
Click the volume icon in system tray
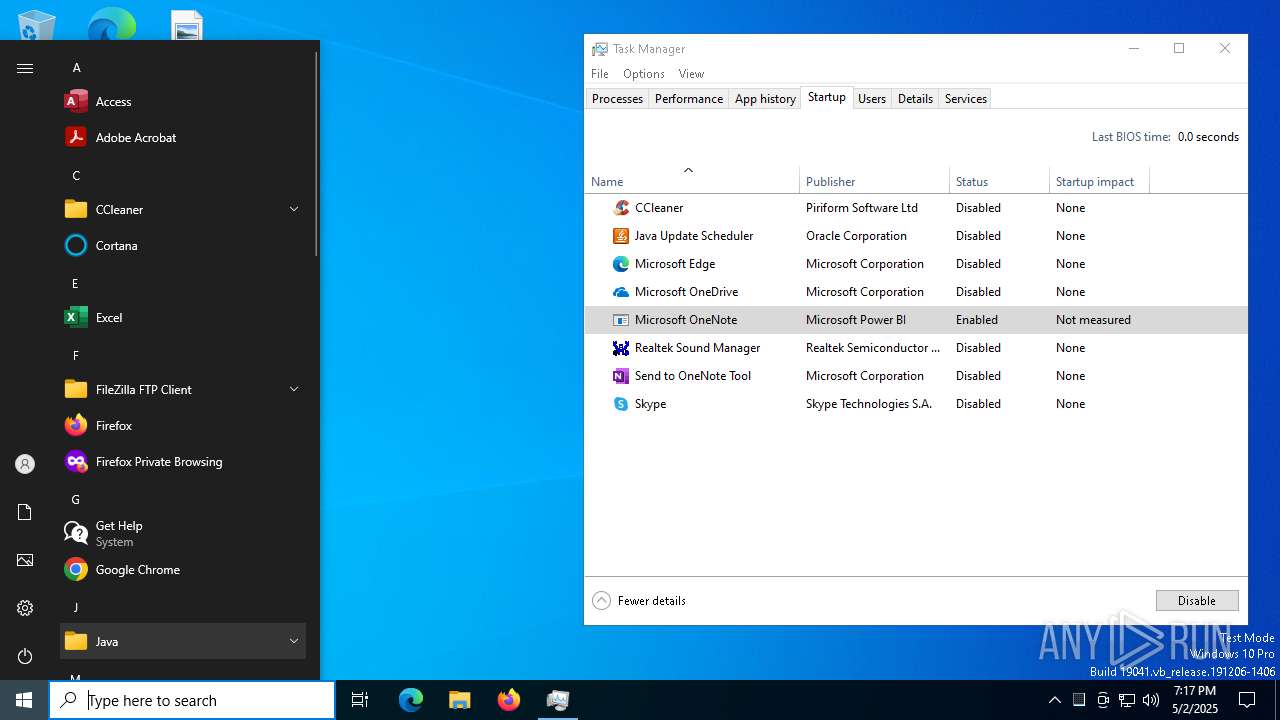(1151, 700)
